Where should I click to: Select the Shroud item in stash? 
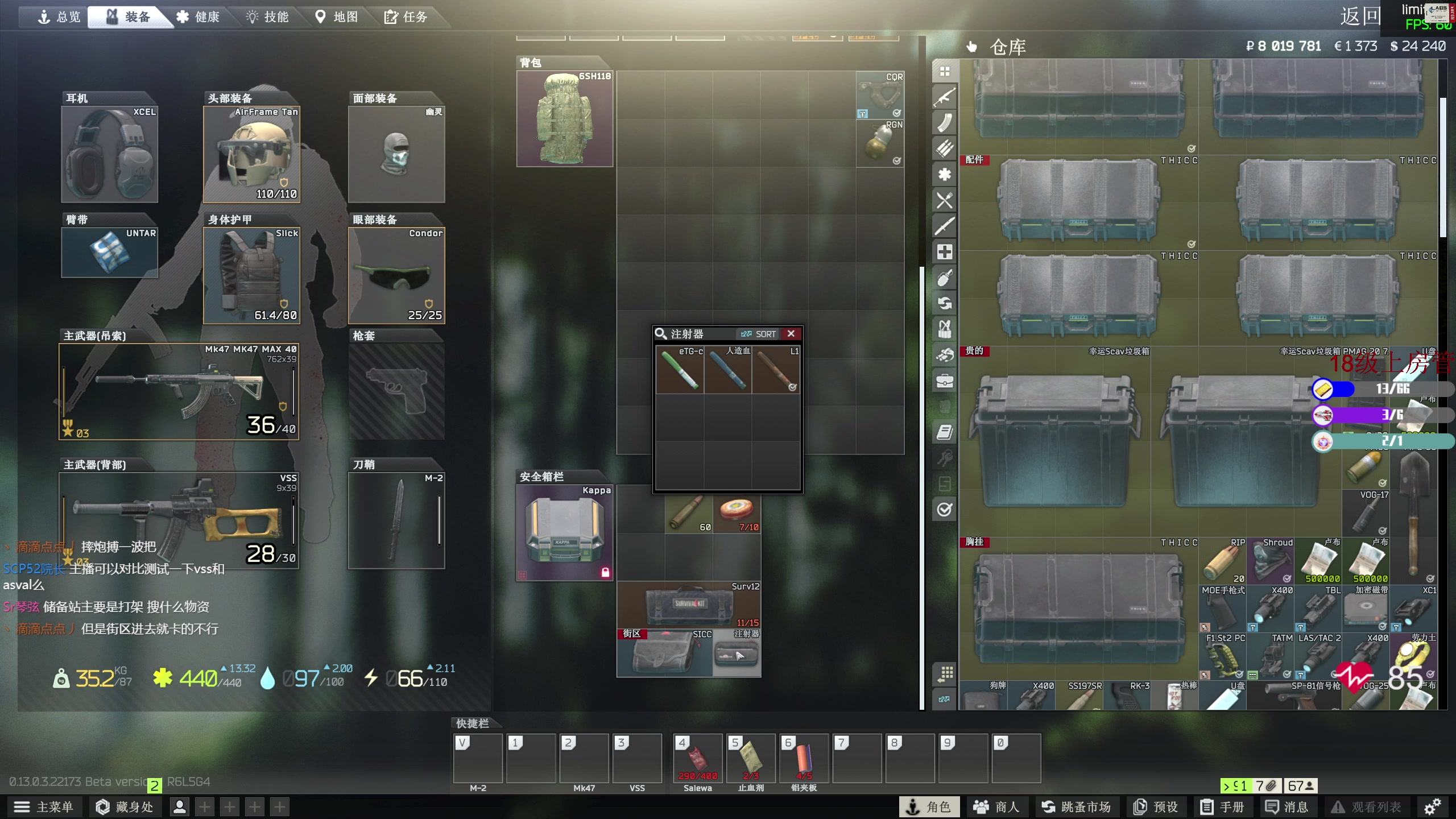point(1270,561)
